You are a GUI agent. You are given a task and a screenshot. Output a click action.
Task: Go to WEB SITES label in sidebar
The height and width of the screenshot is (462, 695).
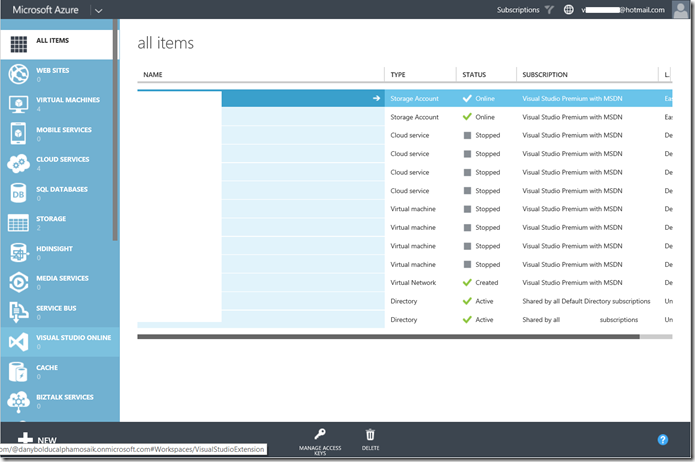pos(52,70)
